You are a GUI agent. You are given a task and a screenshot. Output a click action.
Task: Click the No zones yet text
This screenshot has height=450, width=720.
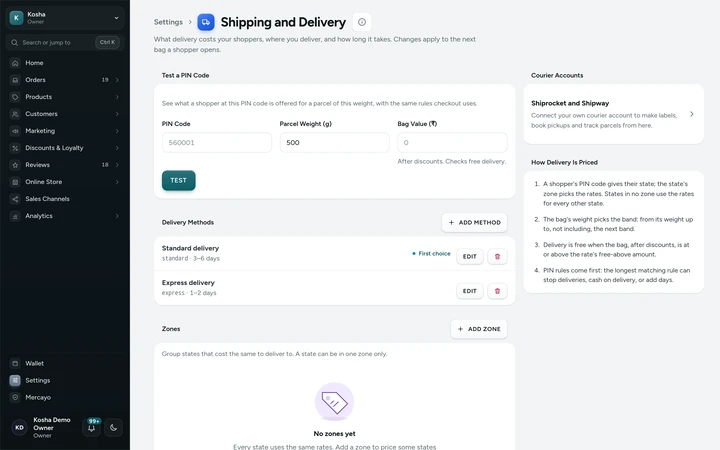point(334,433)
